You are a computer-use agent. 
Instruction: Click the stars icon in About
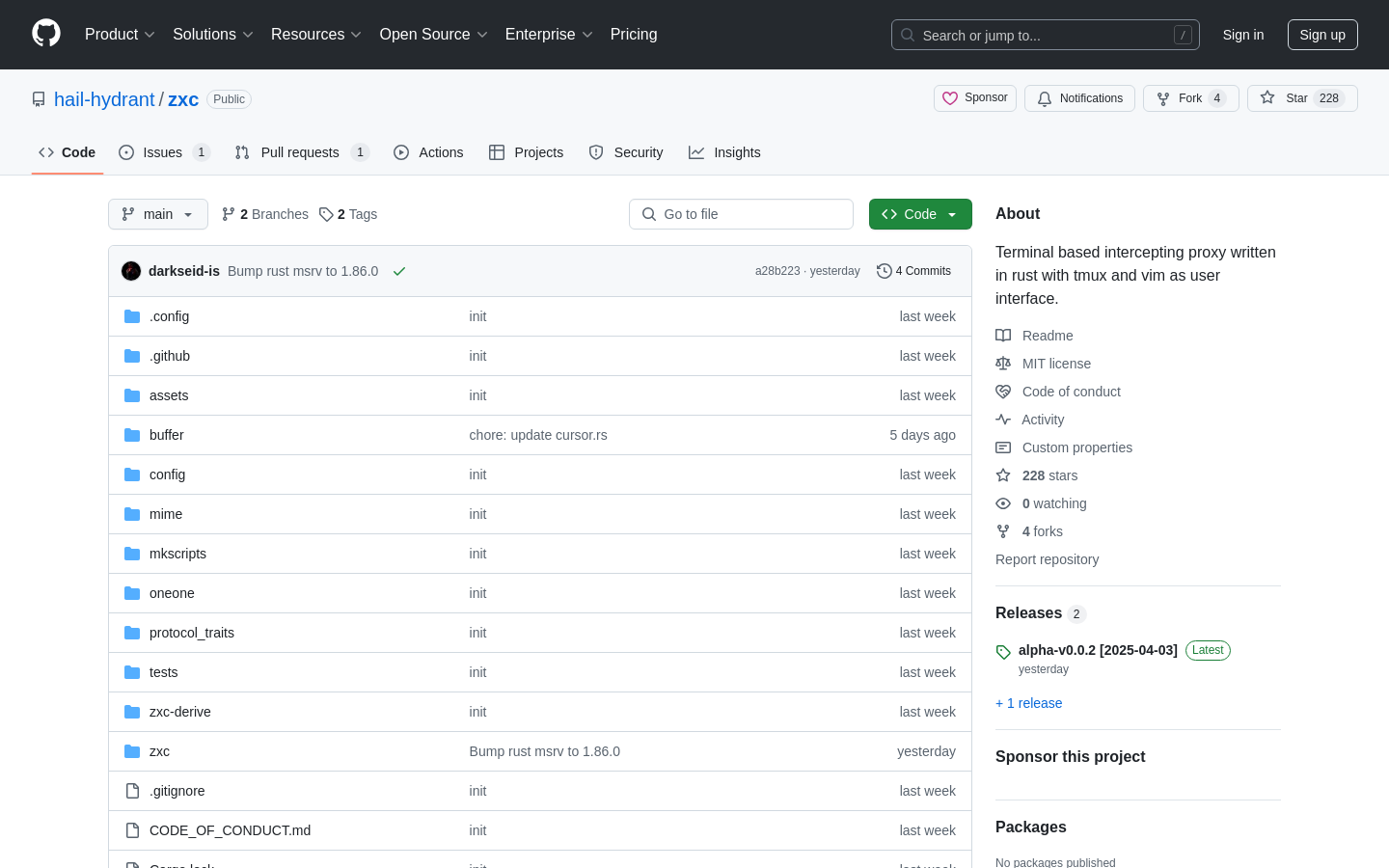pyautogui.click(x=1003, y=475)
